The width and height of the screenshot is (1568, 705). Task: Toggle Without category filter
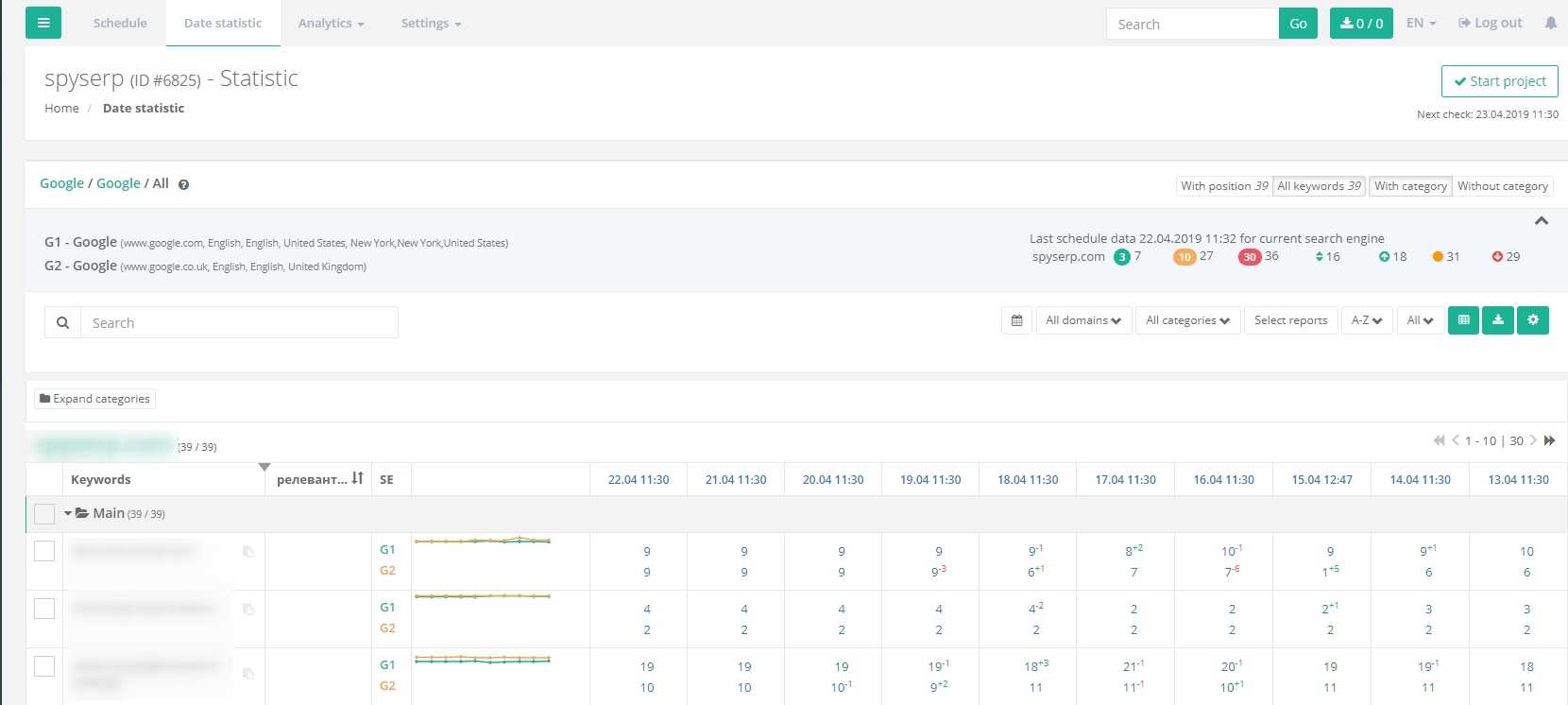(1503, 186)
